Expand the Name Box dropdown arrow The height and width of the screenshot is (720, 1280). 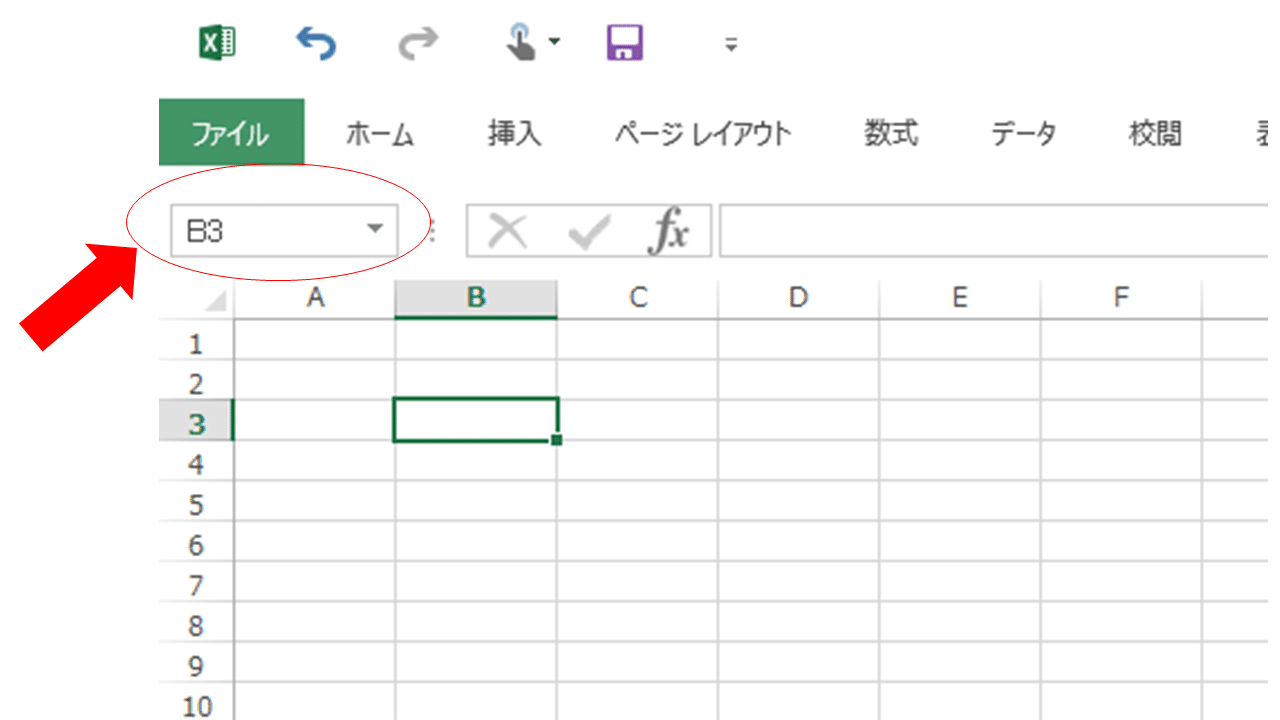375,230
